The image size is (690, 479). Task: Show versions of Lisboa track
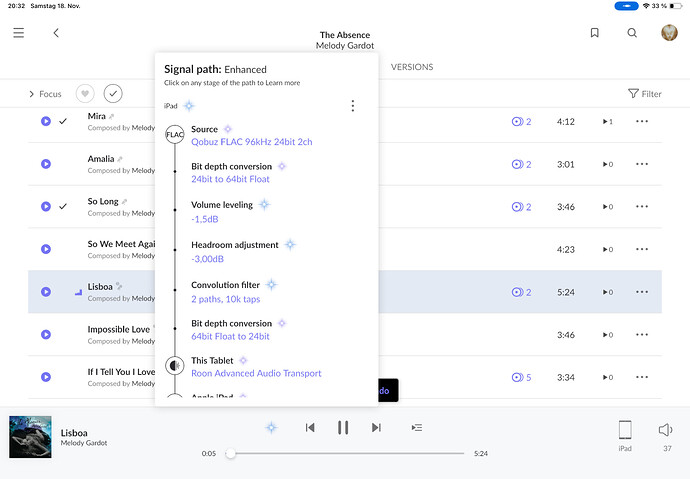(521, 292)
